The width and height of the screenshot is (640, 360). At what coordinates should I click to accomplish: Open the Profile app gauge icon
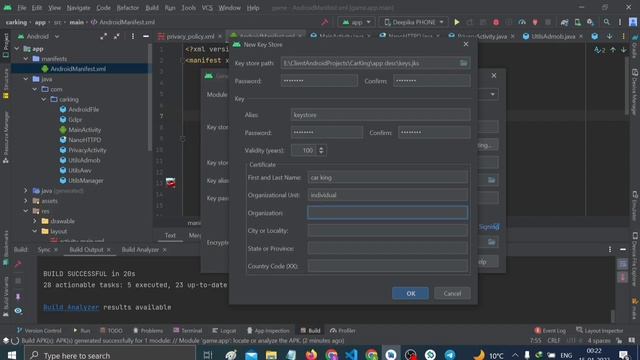(522, 22)
